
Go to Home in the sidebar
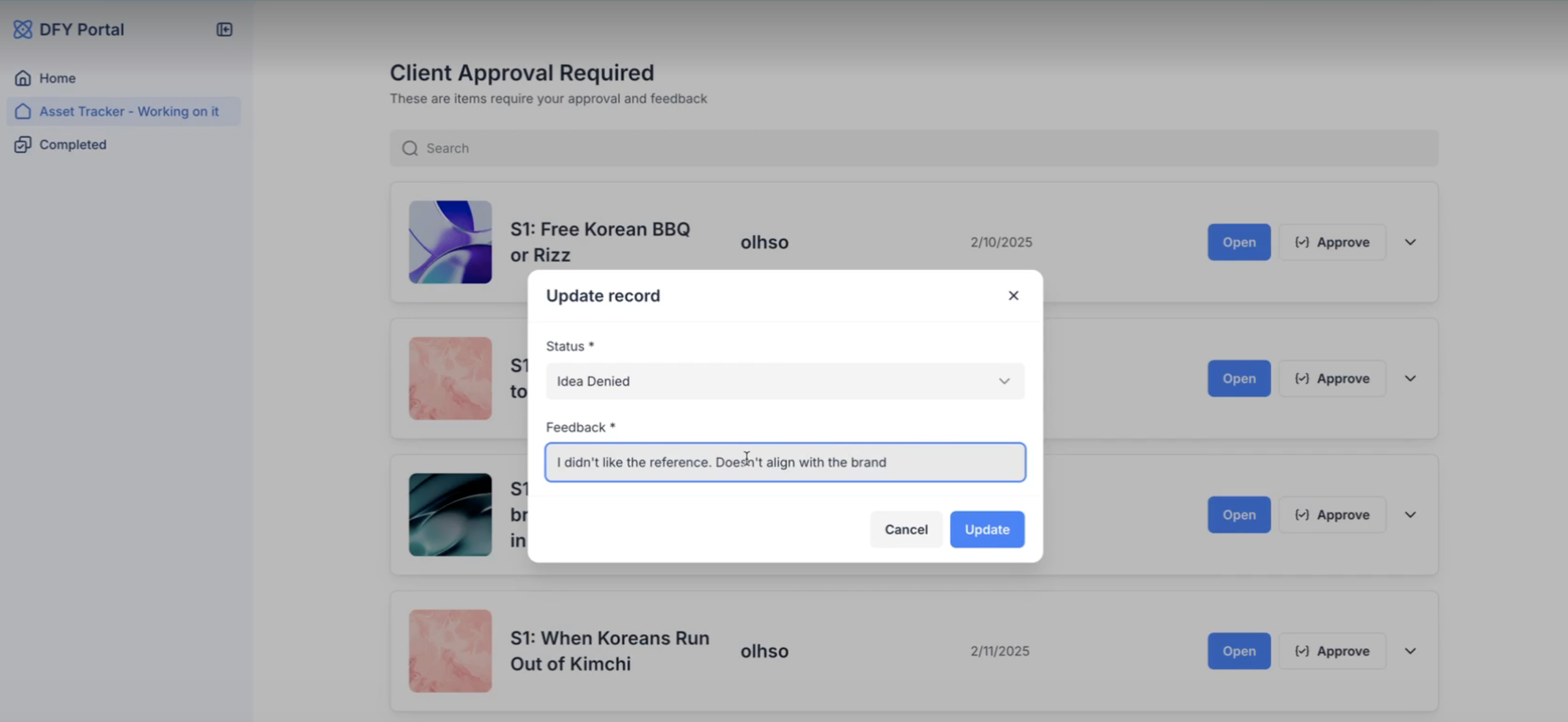123,78
